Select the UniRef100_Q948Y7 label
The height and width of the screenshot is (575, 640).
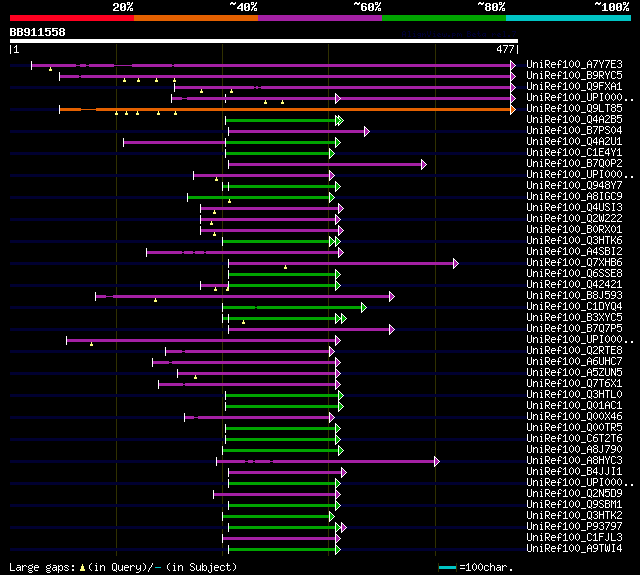pos(574,186)
